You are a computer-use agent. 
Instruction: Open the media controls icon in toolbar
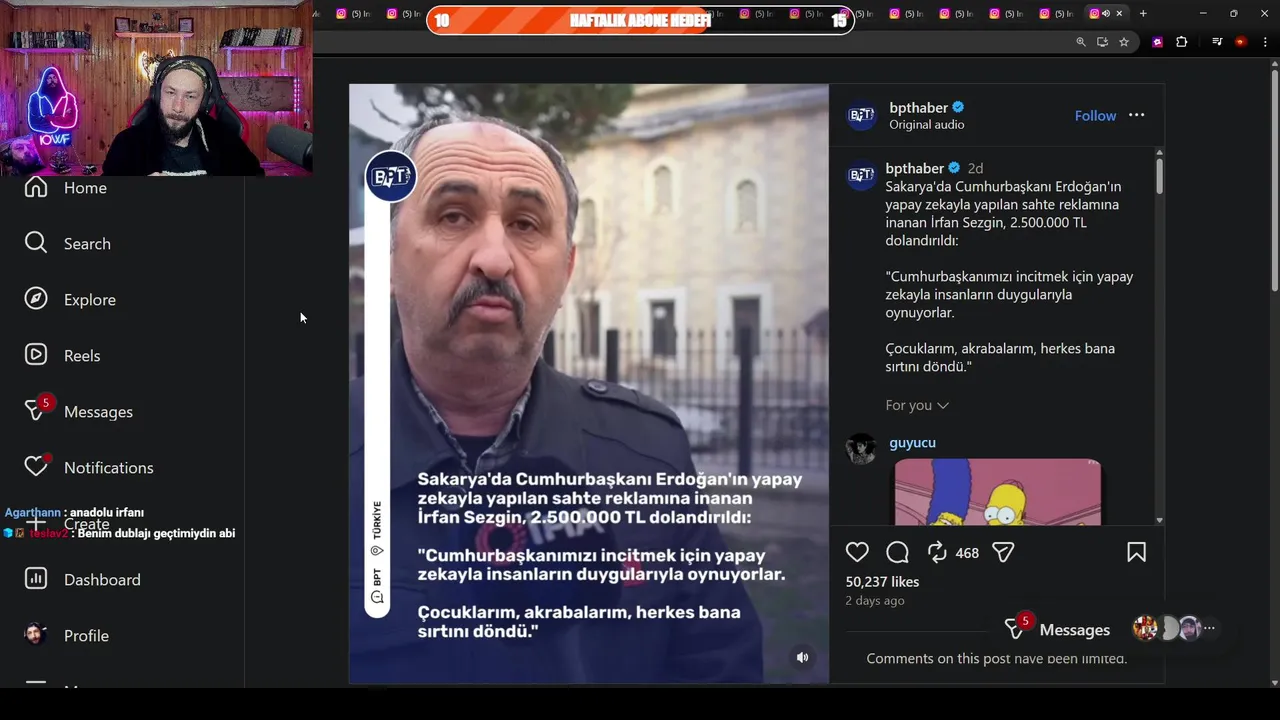[1217, 42]
